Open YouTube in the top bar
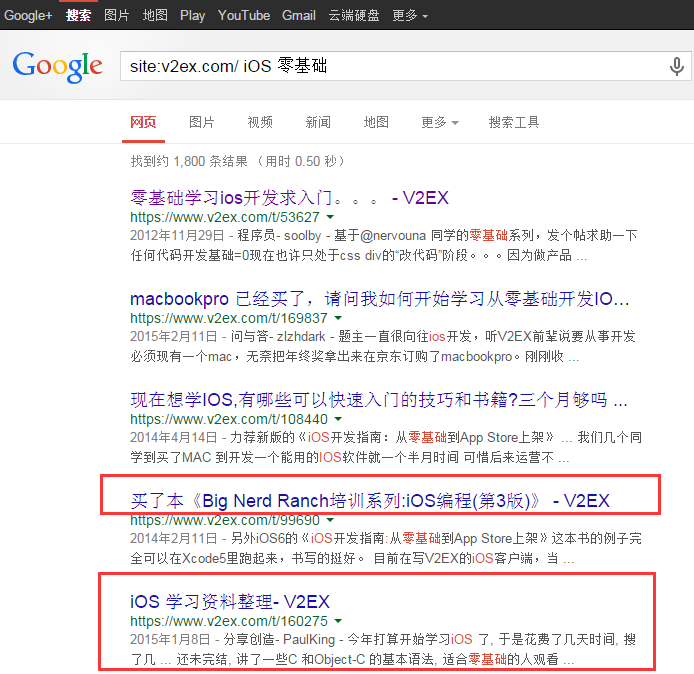694x674 pixels. tap(244, 15)
